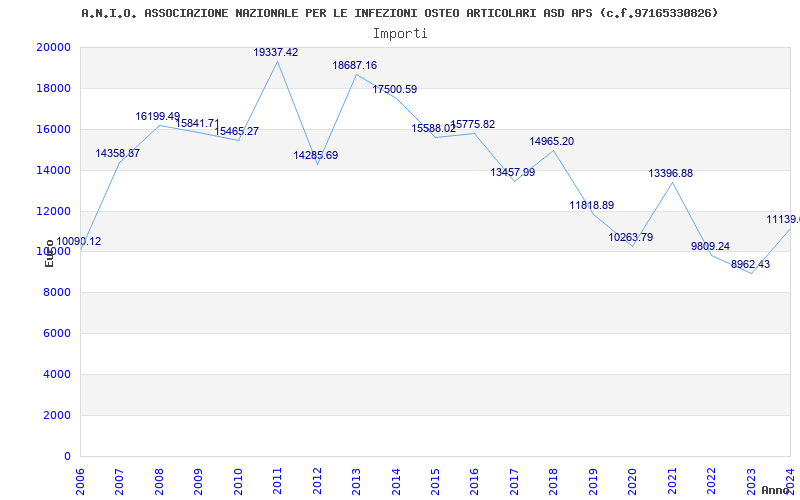
Task: Click the data label 15588.02
Action: pyautogui.click(x=434, y=129)
